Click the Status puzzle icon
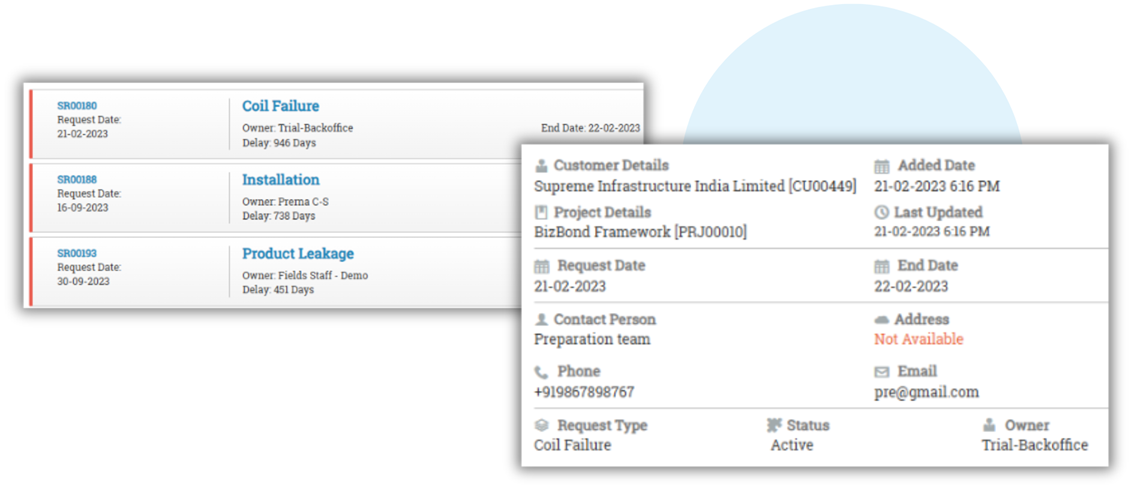This screenshot has height=498, width=1147. click(x=775, y=425)
